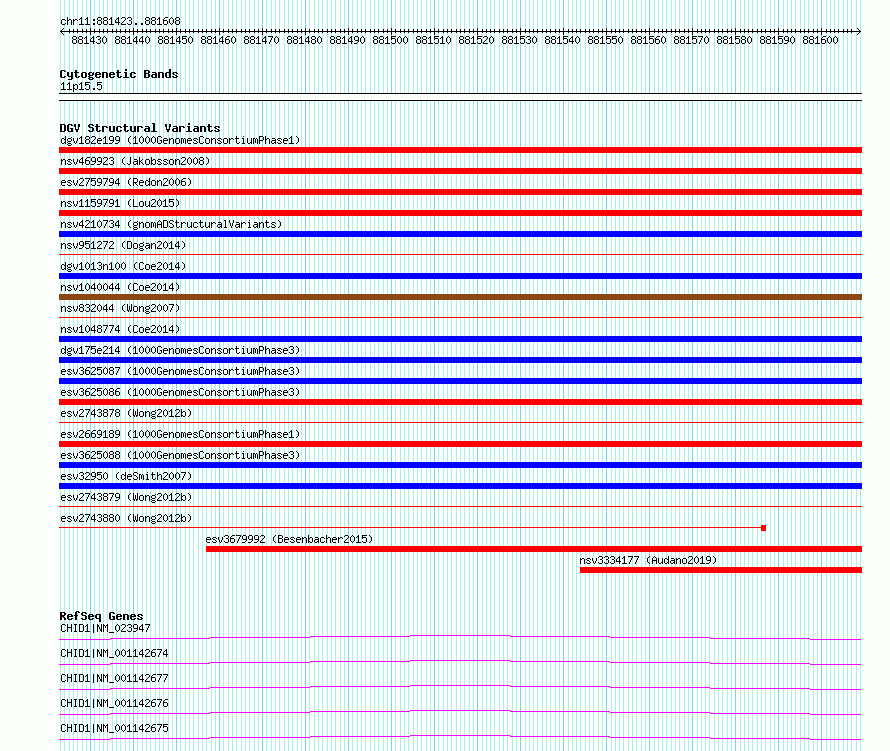Click the nsv1159791 (Lou2015) label

point(120,203)
